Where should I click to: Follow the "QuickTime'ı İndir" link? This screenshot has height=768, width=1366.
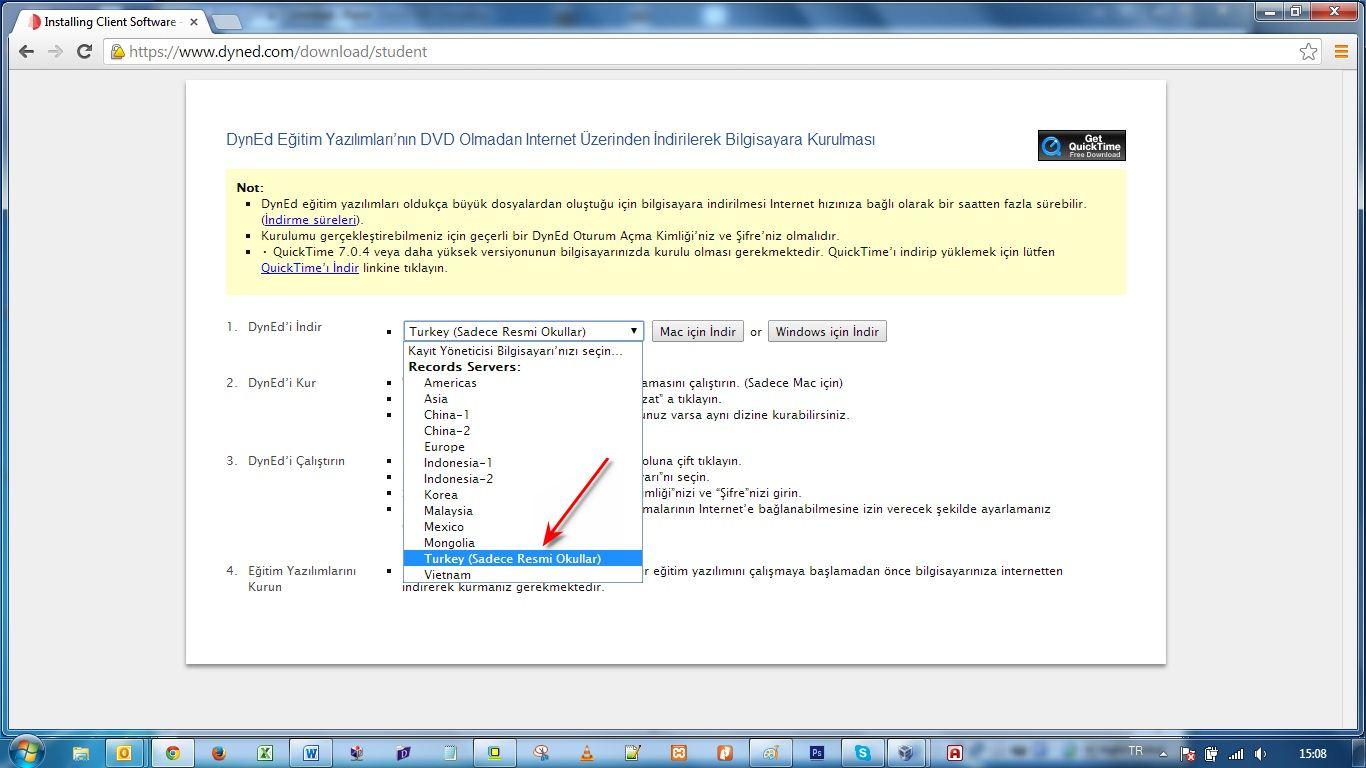pyautogui.click(x=310, y=268)
